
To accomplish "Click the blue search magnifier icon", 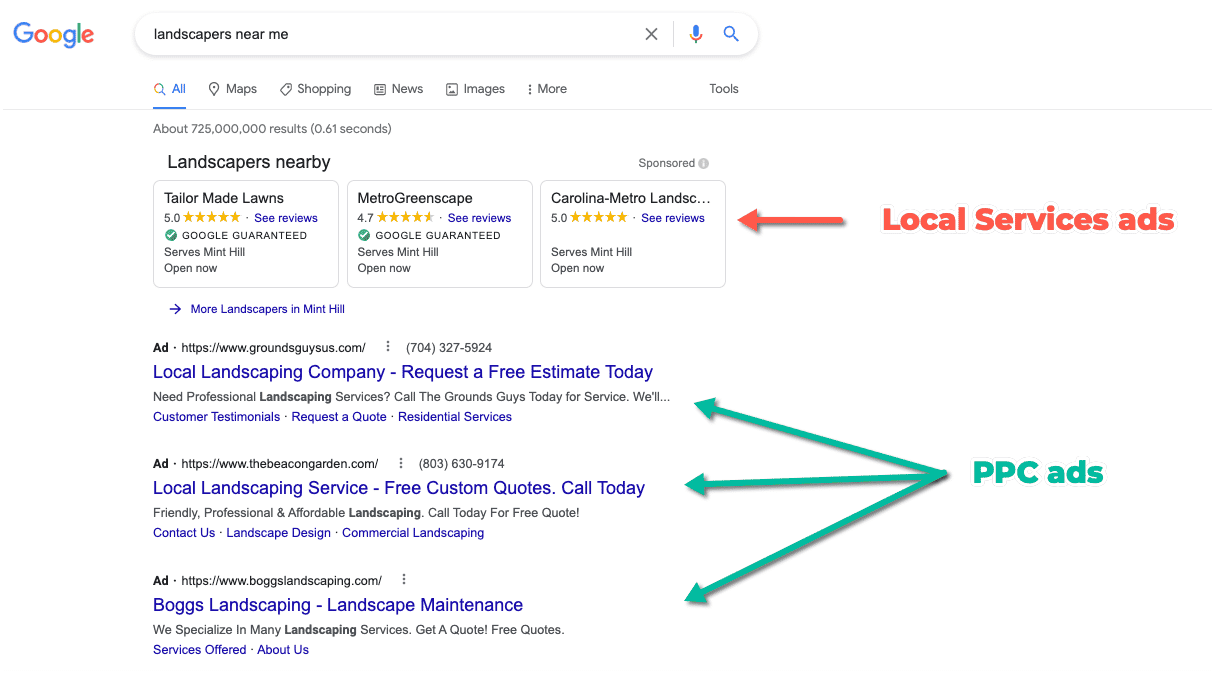I will pyautogui.click(x=731, y=33).
